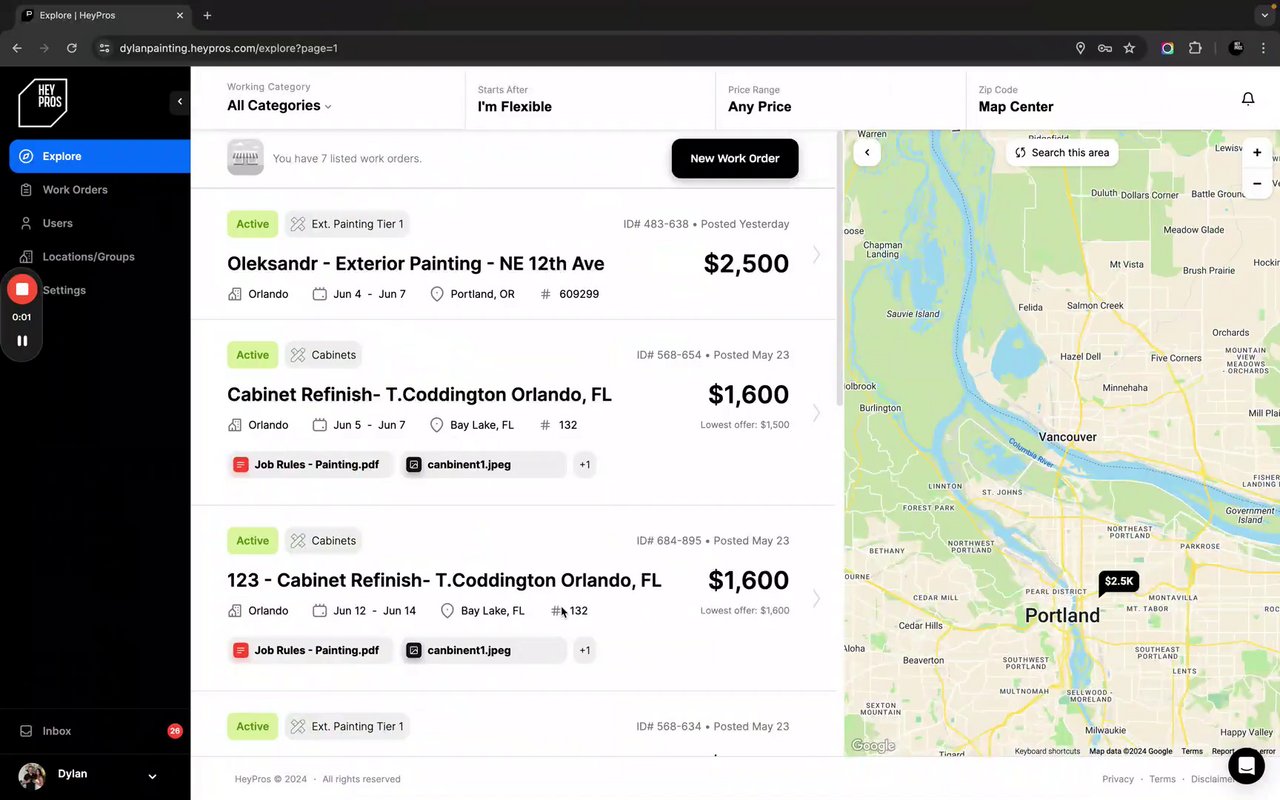Go back in the browser
Image resolution: width=1280 pixels, height=800 pixels.
point(17,48)
